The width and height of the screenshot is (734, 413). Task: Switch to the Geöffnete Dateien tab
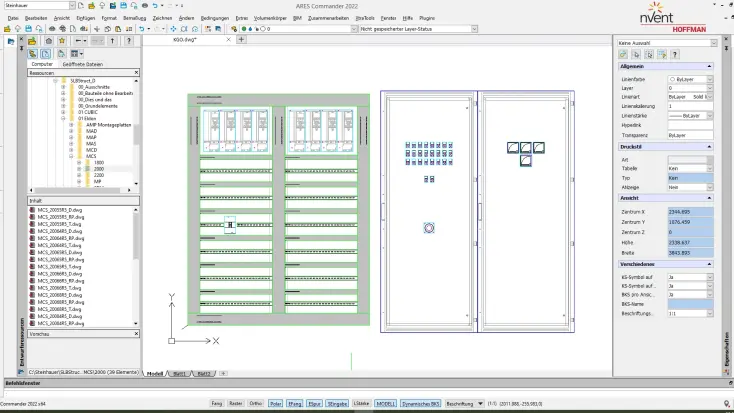(82, 64)
